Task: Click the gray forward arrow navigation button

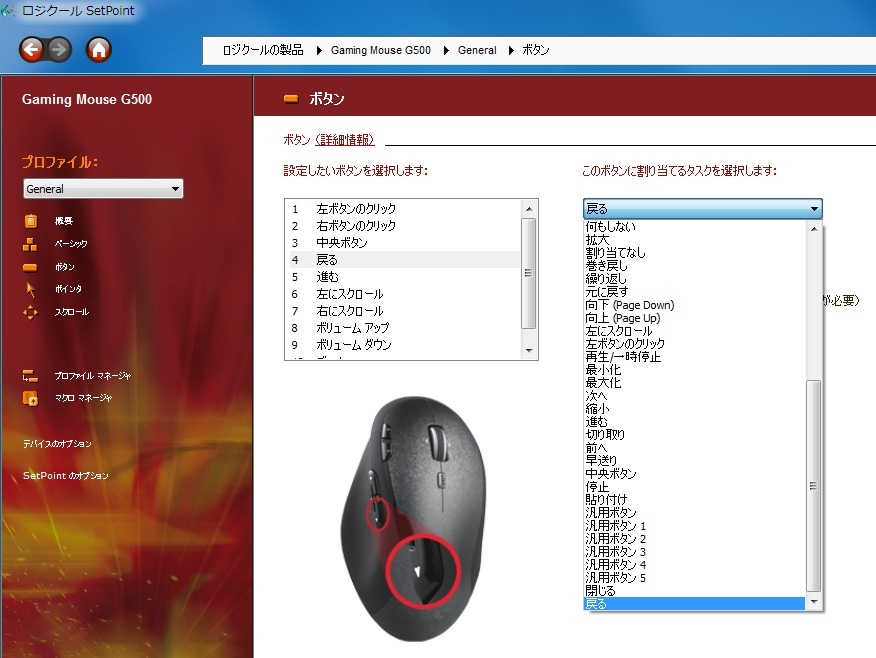Action: pyautogui.click(x=59, y=50)
